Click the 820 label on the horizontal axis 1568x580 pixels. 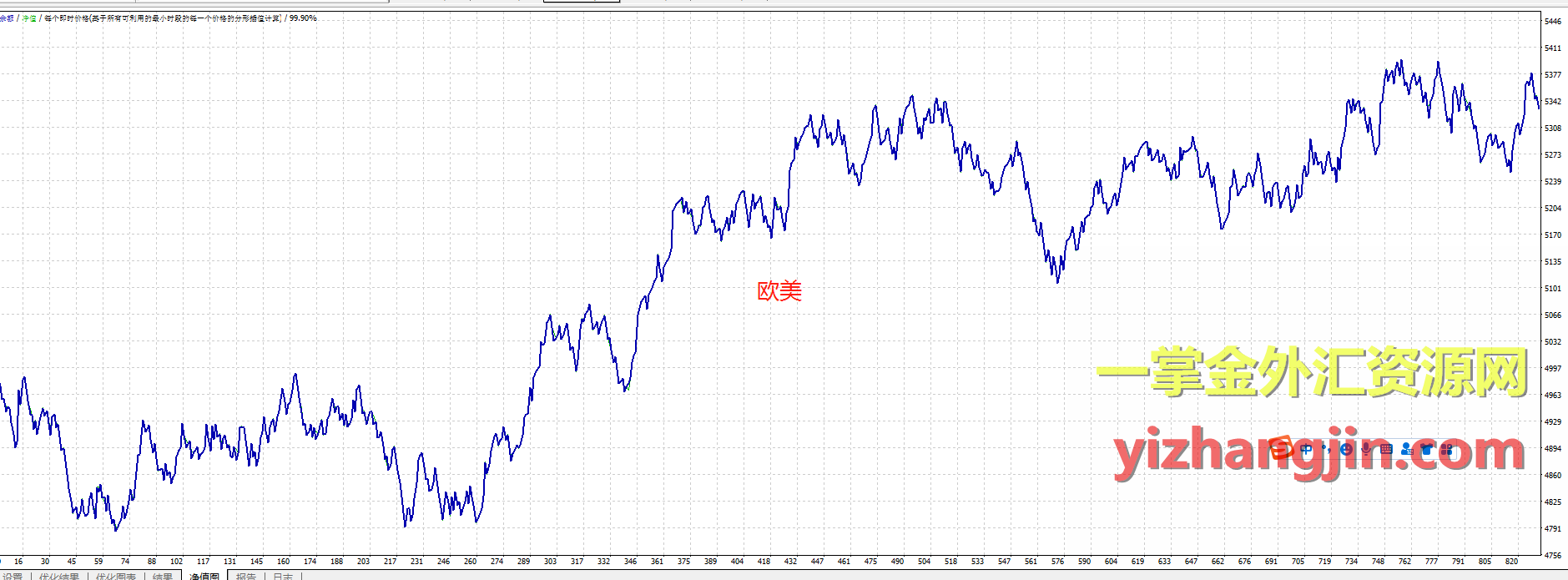point(1511,562)
